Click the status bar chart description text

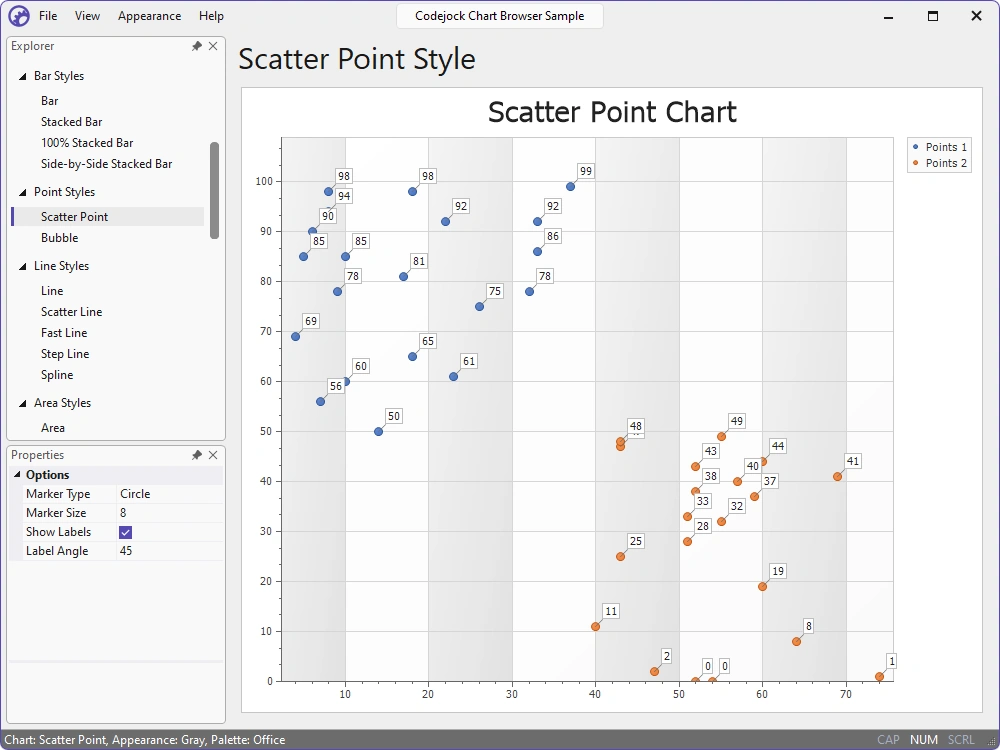click(x=145, y=740)
